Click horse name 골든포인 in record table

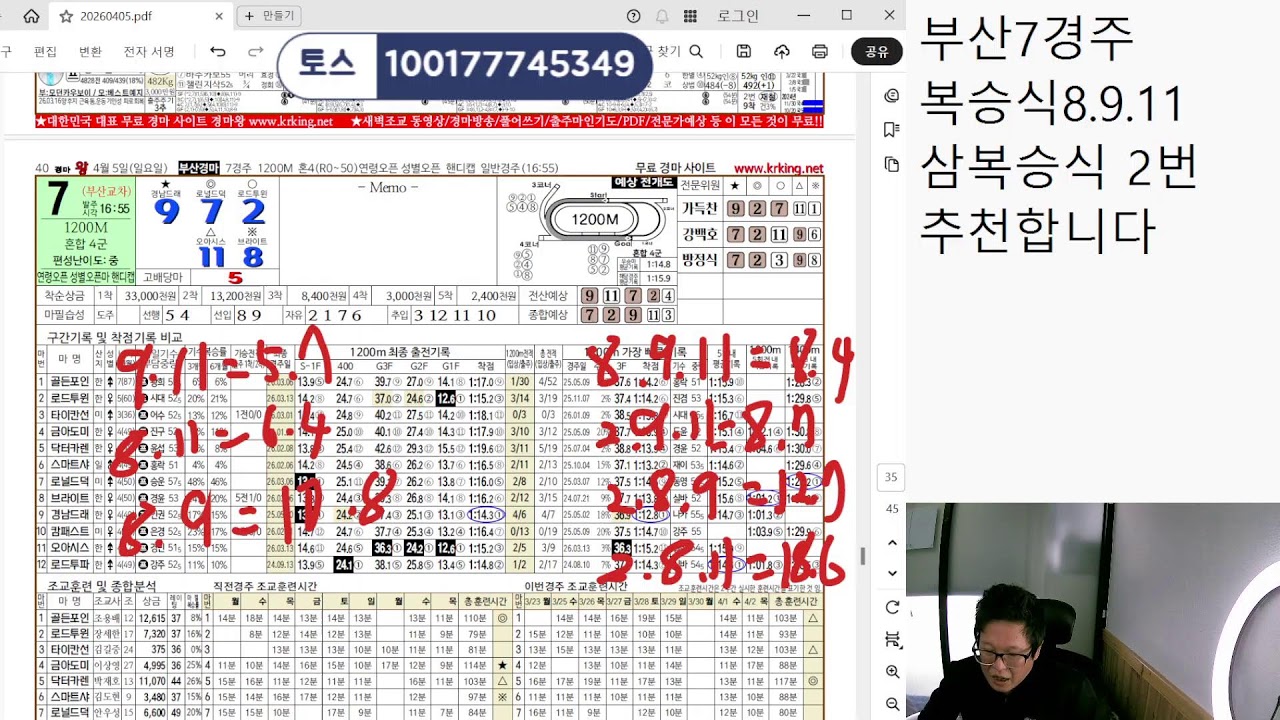[x=69, y=381]
